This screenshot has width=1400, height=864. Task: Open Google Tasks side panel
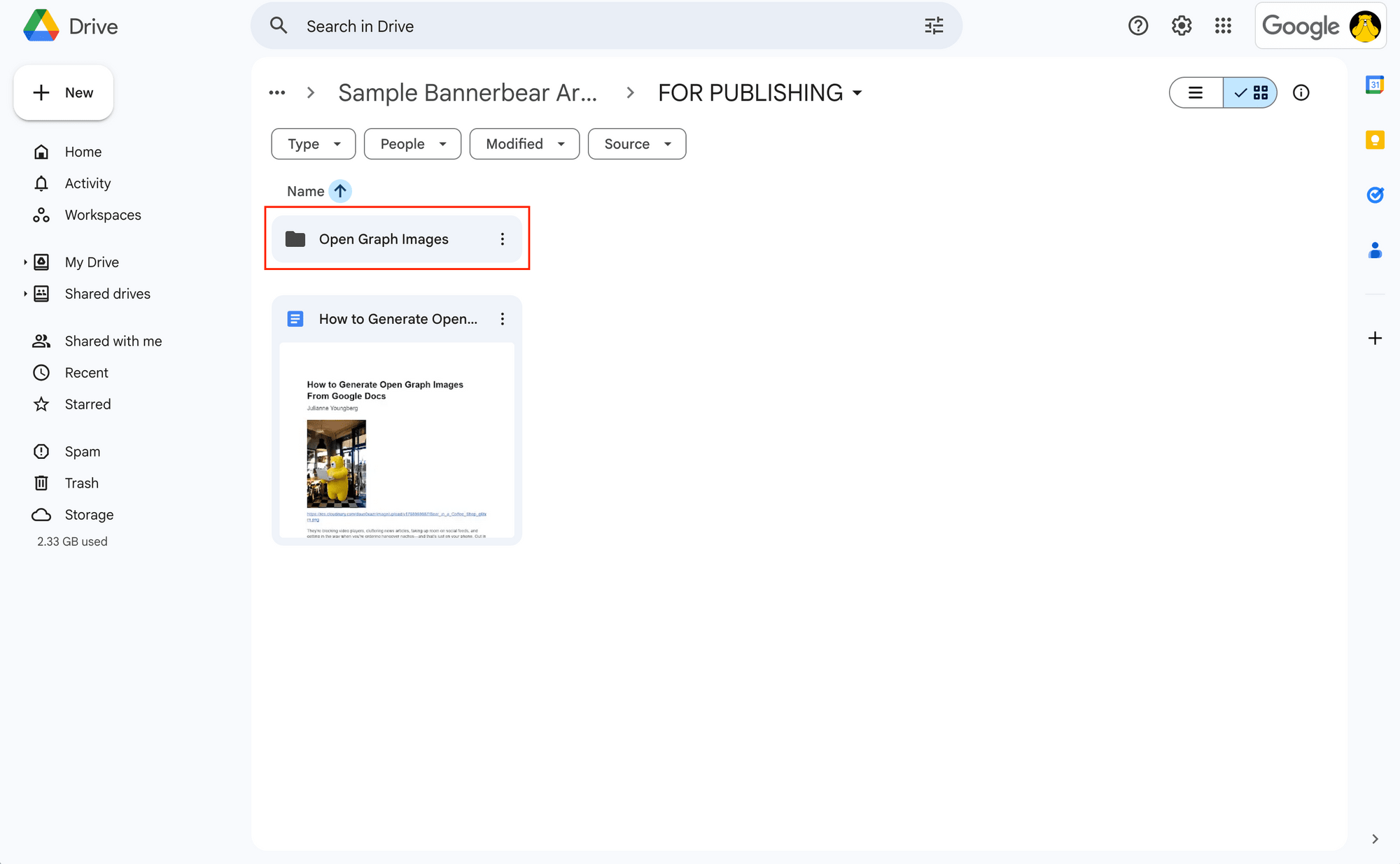pos(1375,194)
